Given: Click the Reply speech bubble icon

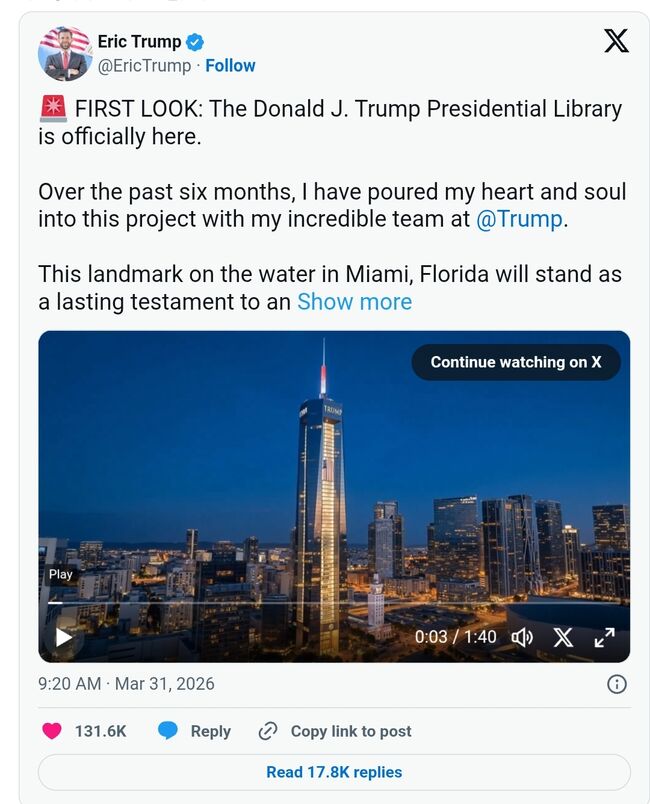Looking at the screenshot, I should click(168, 731).
